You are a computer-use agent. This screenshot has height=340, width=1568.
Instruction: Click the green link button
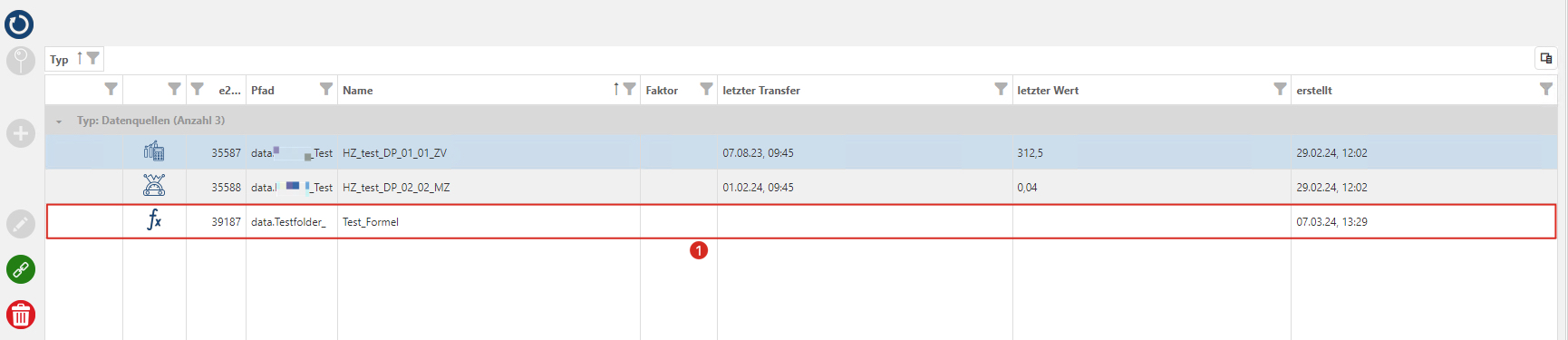tap(21, 269)
